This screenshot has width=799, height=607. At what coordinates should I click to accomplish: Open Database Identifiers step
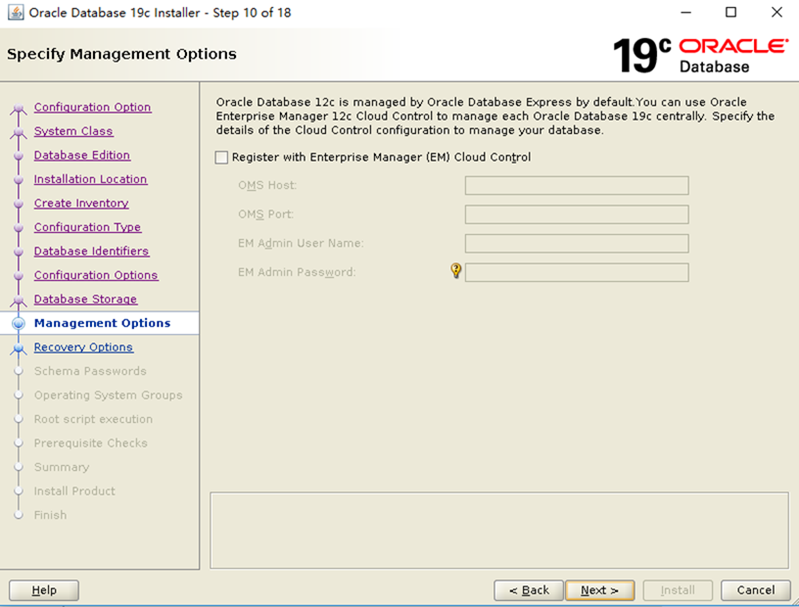[x=91, y=251]
